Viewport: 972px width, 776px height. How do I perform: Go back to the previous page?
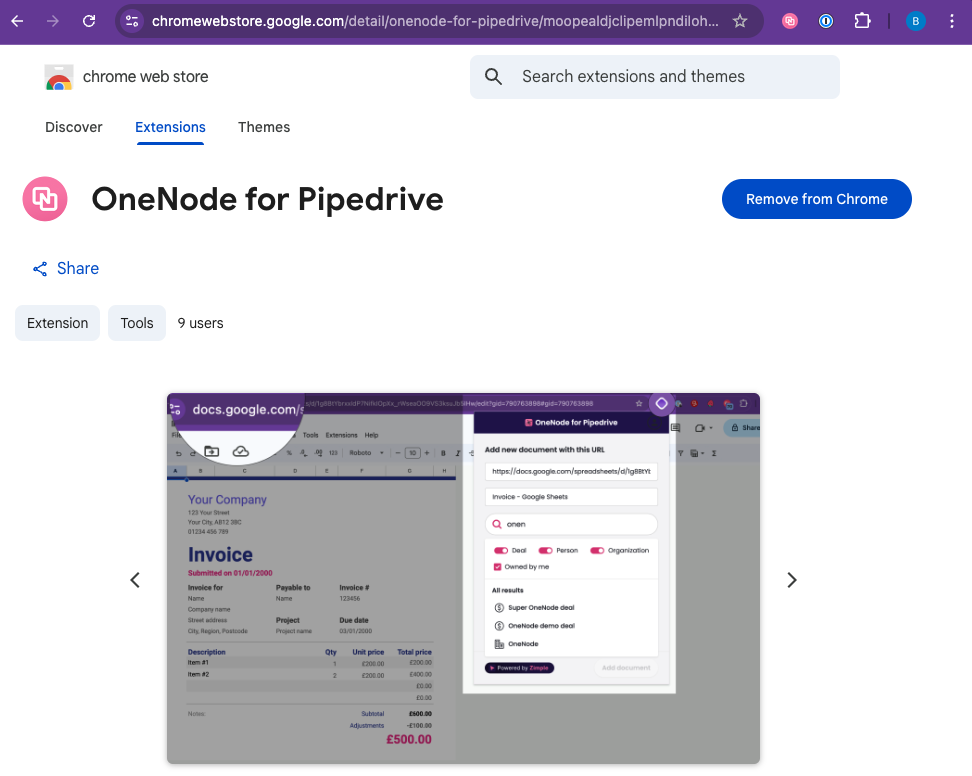click(17, 21)
